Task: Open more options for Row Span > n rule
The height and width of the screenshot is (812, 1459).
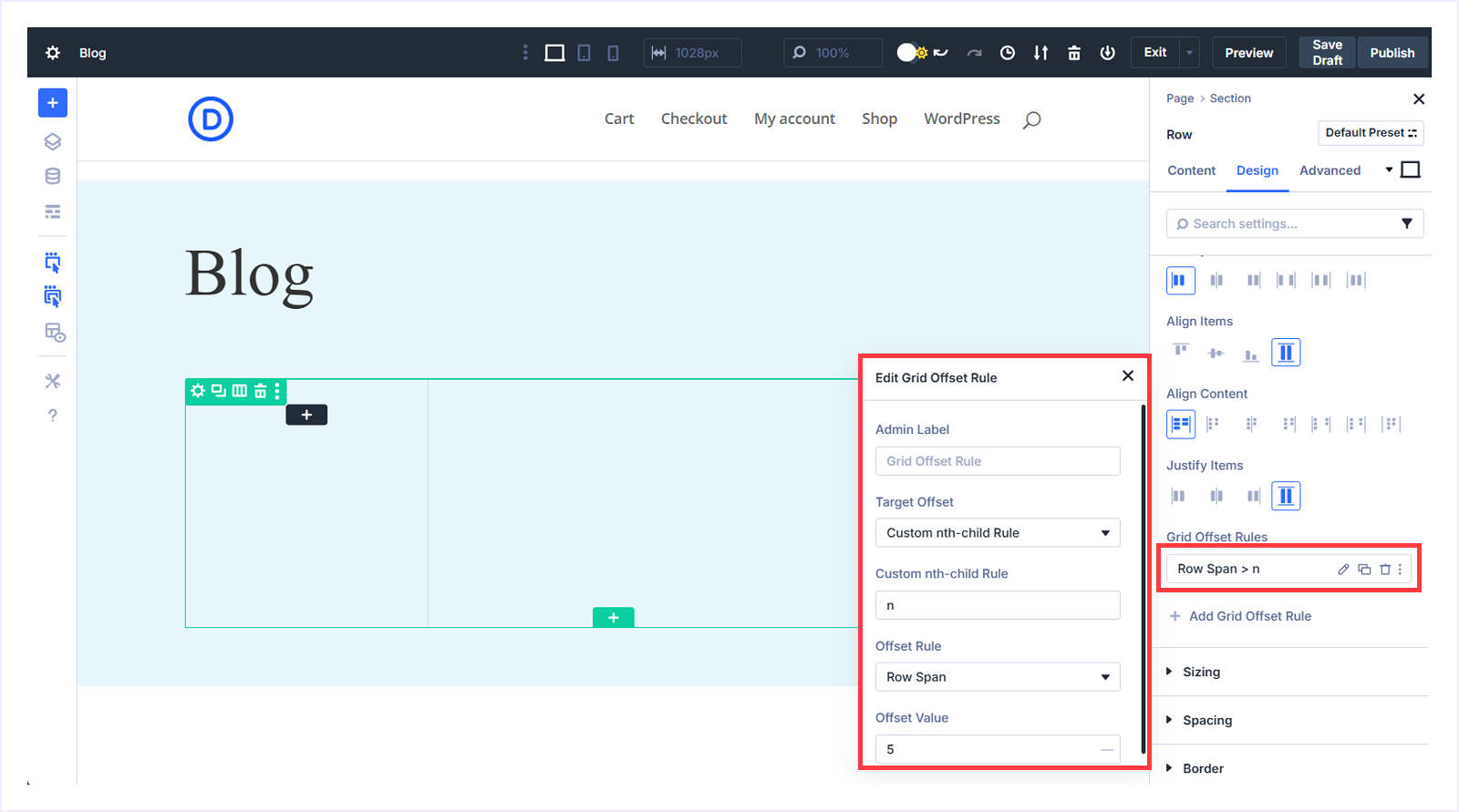Action: (1401, 569)
